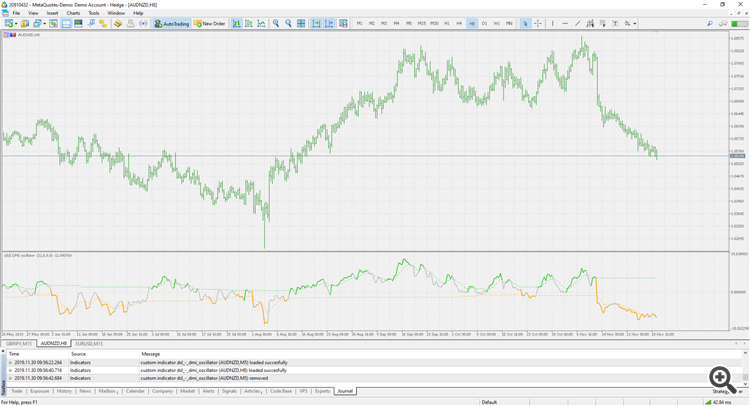Toggle the AutoTrading button
Screen dimensions: 750x406
172,23
